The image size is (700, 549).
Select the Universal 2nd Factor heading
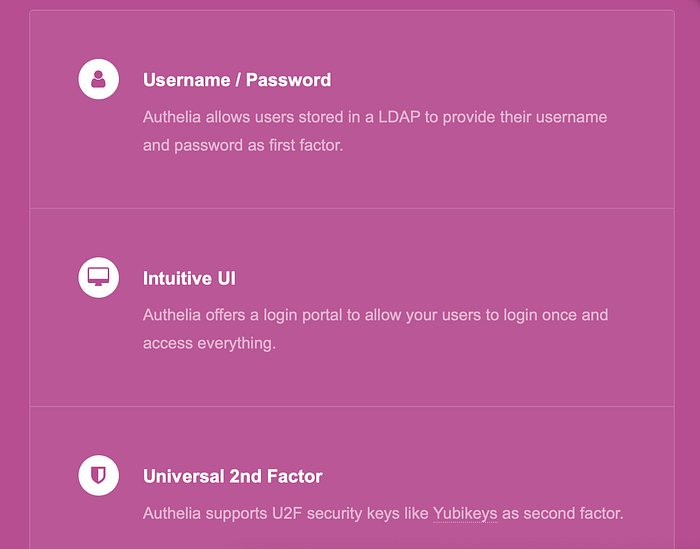click(x=233, y=476)
